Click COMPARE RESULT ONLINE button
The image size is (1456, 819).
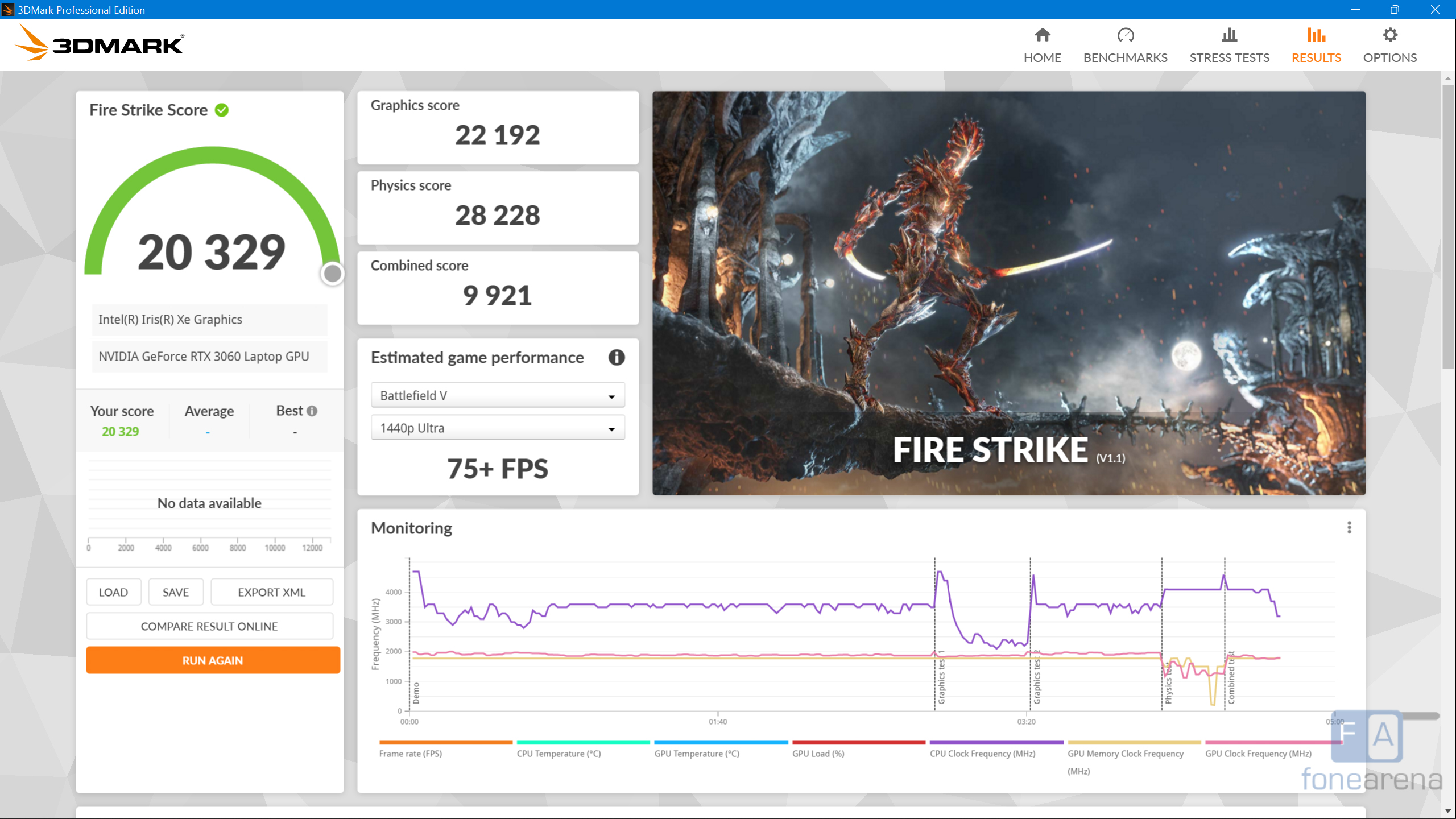(209, 626)
